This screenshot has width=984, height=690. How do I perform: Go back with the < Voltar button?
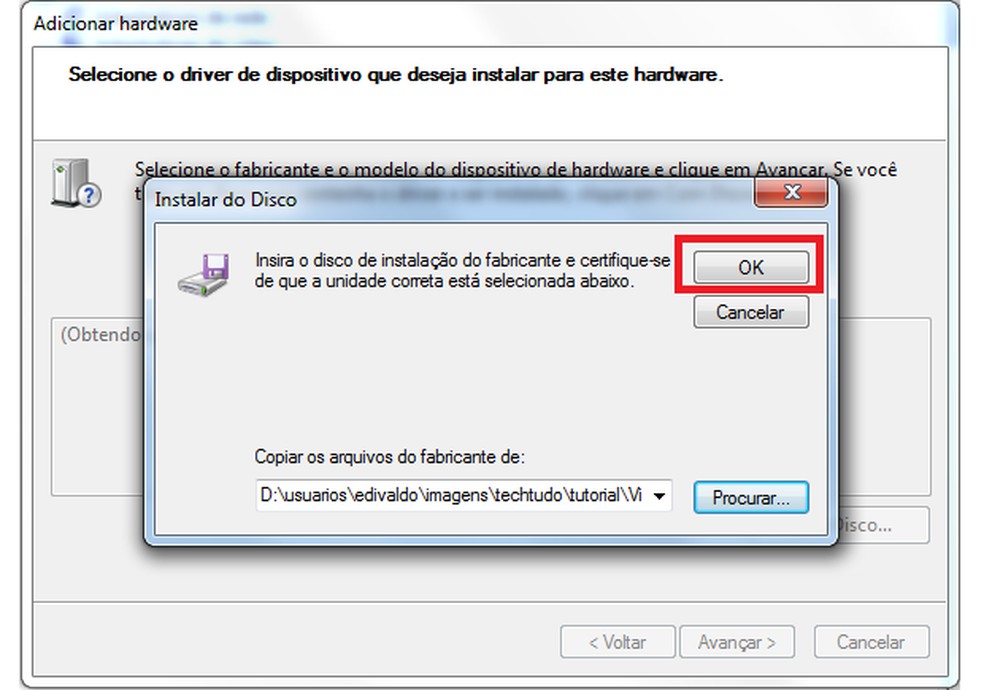click(618, 642)
